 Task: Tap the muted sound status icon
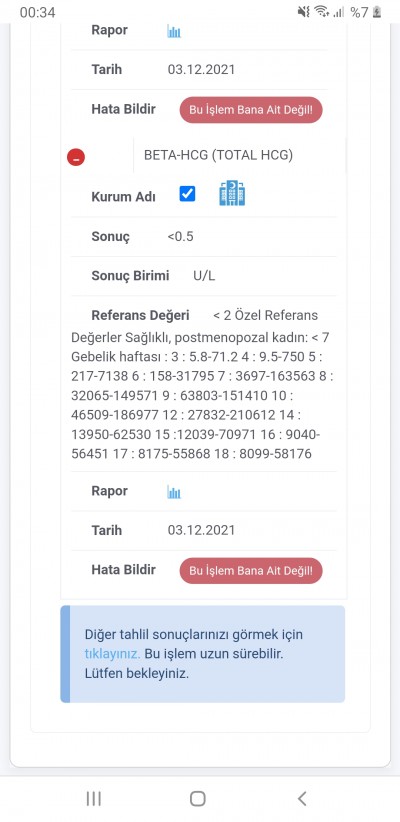tap(304, 12)
